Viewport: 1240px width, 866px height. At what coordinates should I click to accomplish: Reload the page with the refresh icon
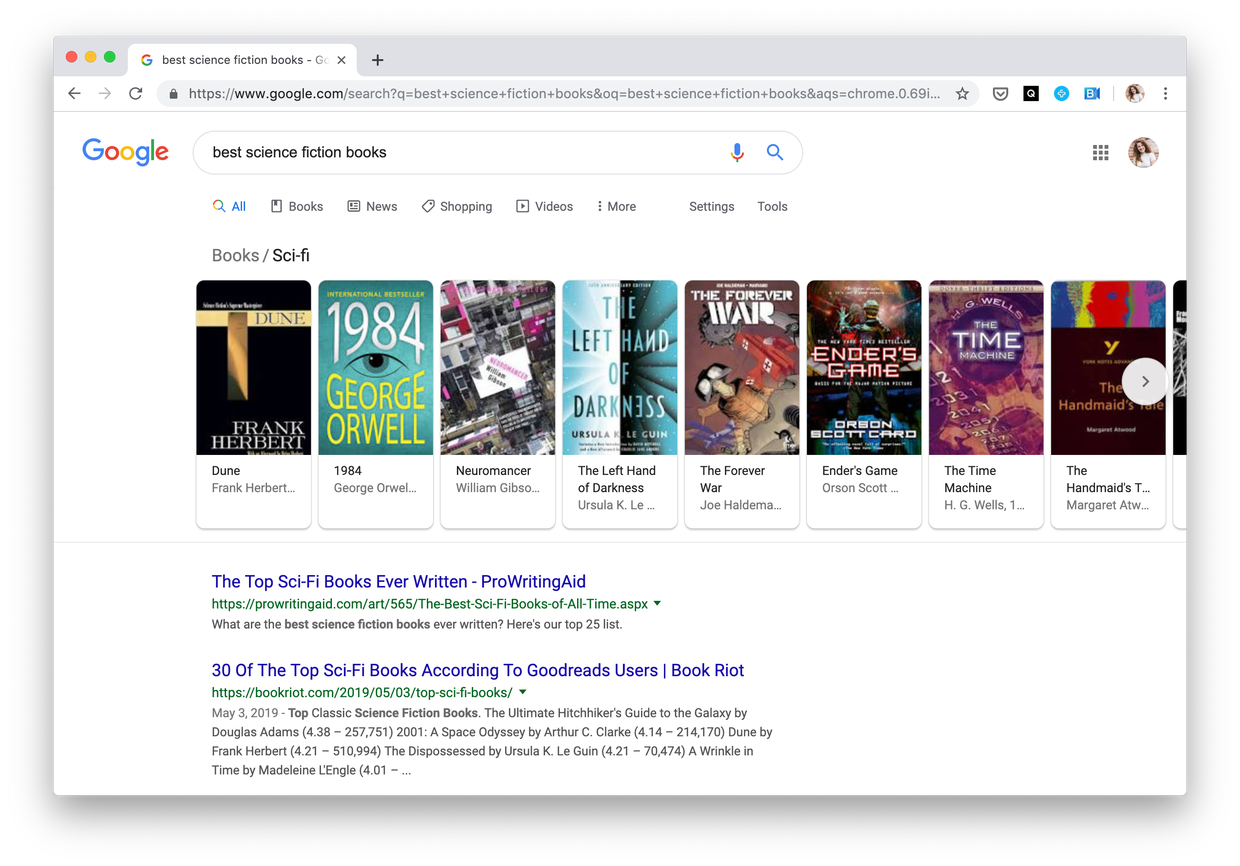[136, 93]
